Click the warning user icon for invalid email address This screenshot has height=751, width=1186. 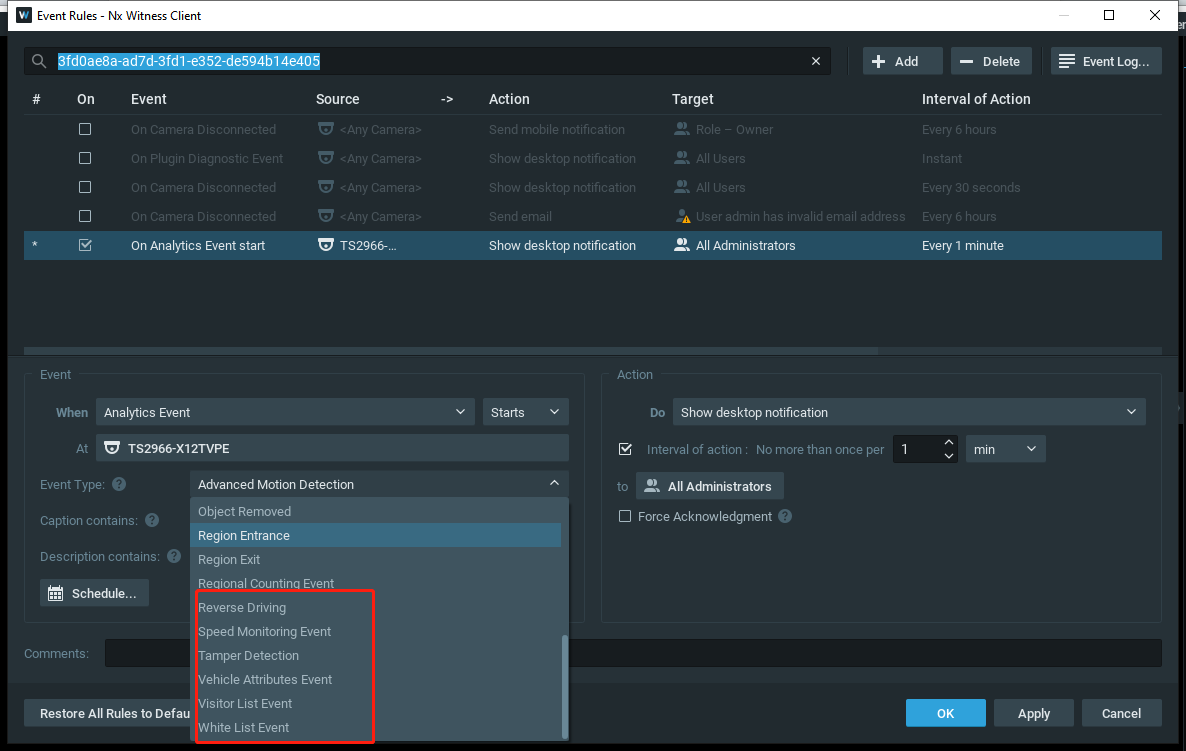(682, 217)
